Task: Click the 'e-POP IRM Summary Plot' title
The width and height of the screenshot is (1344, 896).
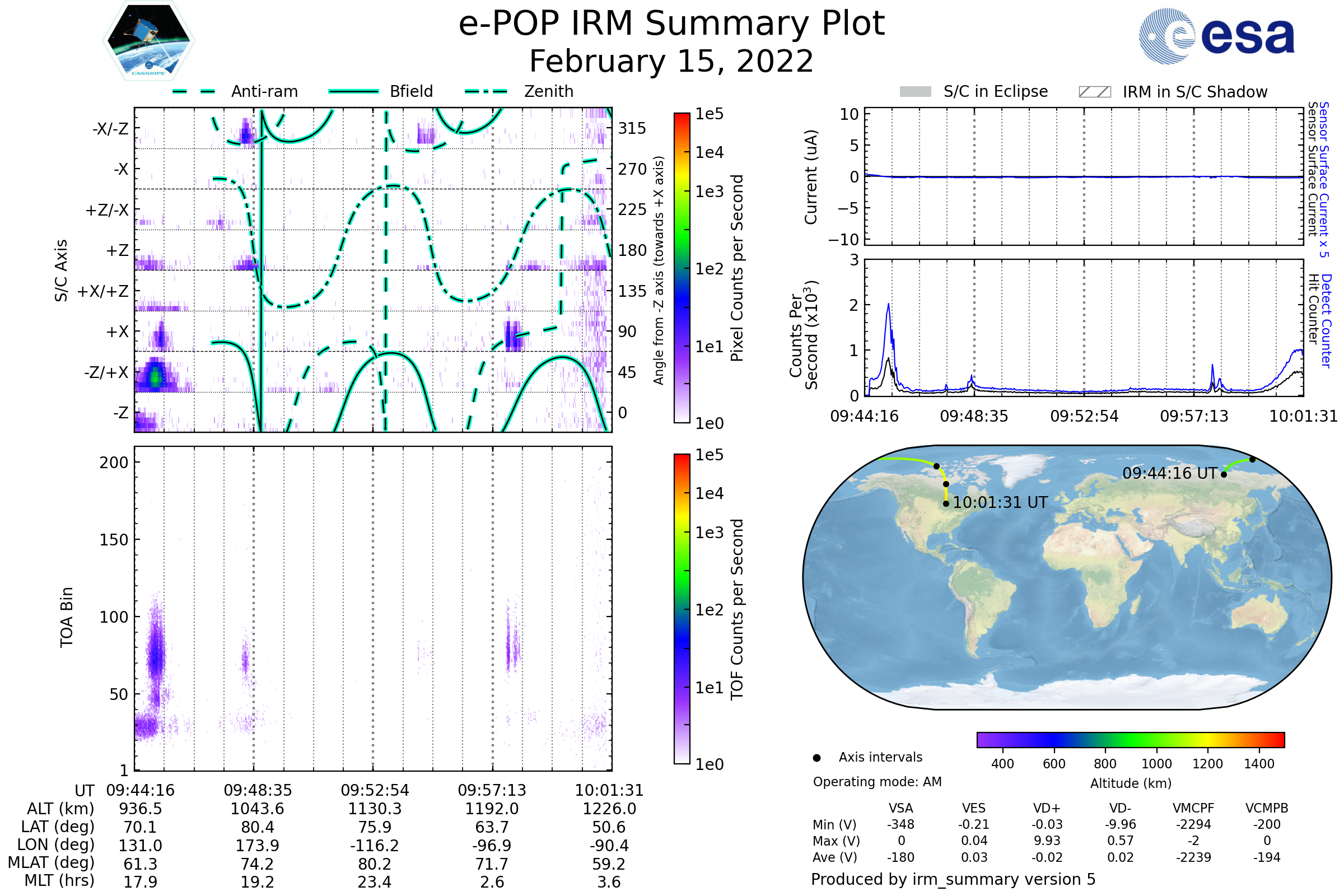Action: 671,24
